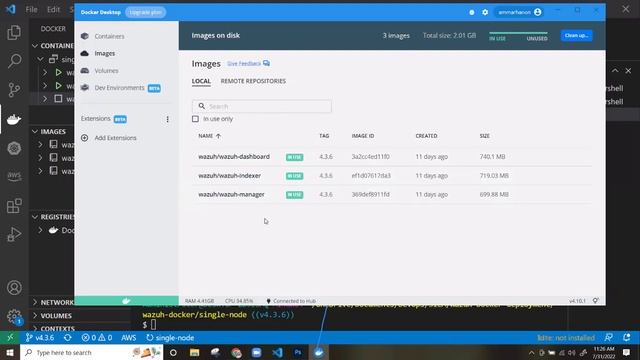The height and width of the screenshot is (360, 640).
Task: Select the wazuh/wazuh-manager image row
Action: 392,194
